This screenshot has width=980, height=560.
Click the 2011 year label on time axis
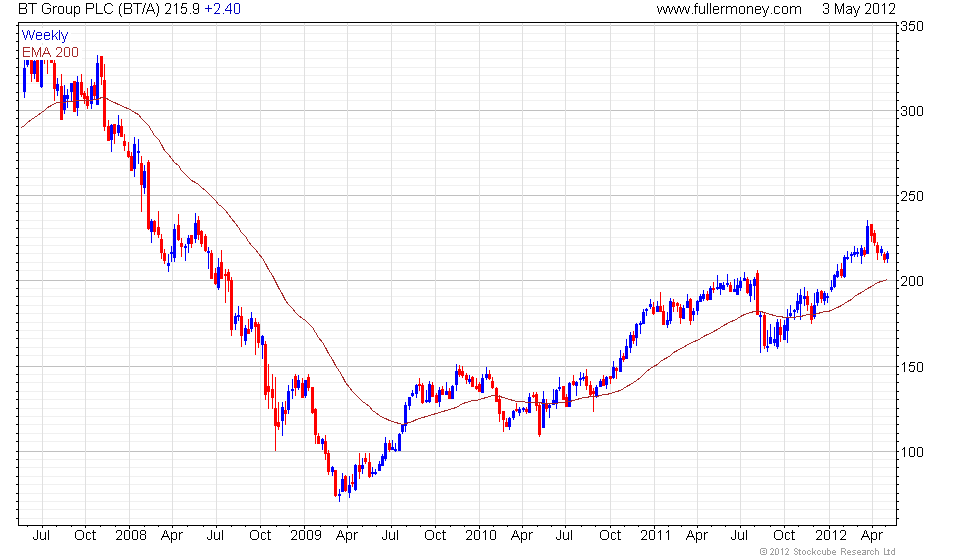[656, 536]
